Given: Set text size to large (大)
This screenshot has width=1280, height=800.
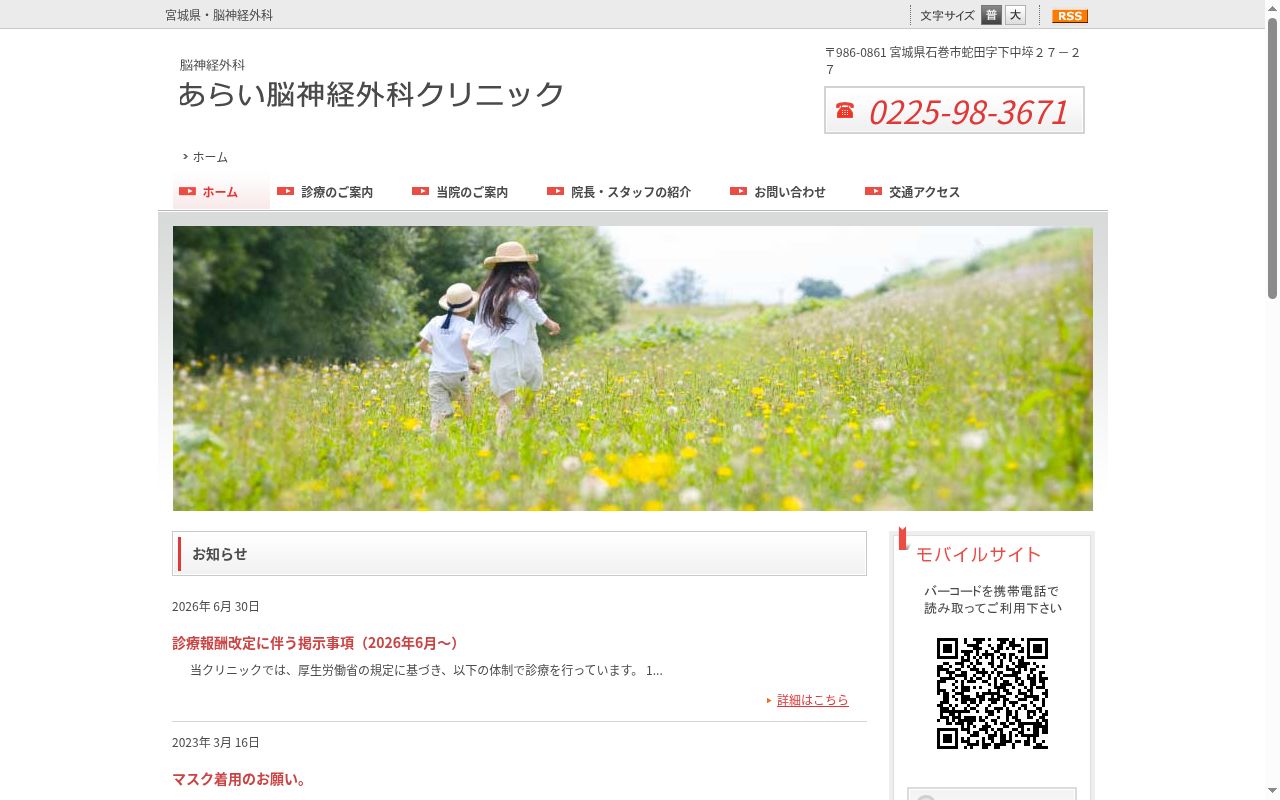Looking at the screenshot, I should click(1015, 15).
